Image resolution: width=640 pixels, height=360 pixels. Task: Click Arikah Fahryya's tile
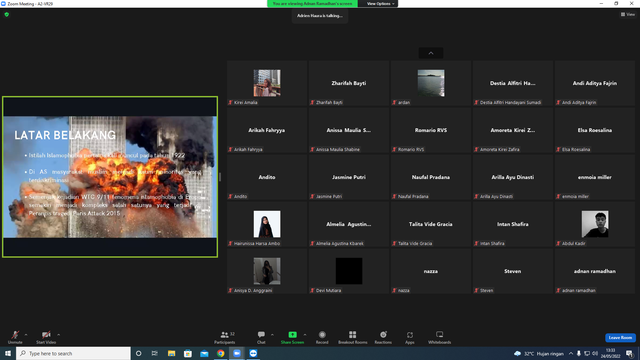click(267, 130)
